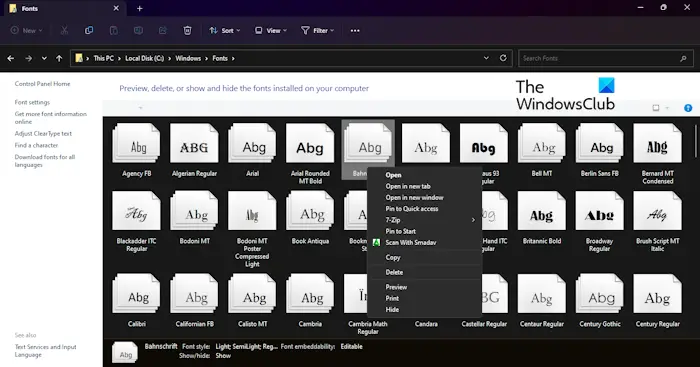This screenshot has height=367, width=700.
Task: Open a new tab with plus button
Action: click(140, 8)
